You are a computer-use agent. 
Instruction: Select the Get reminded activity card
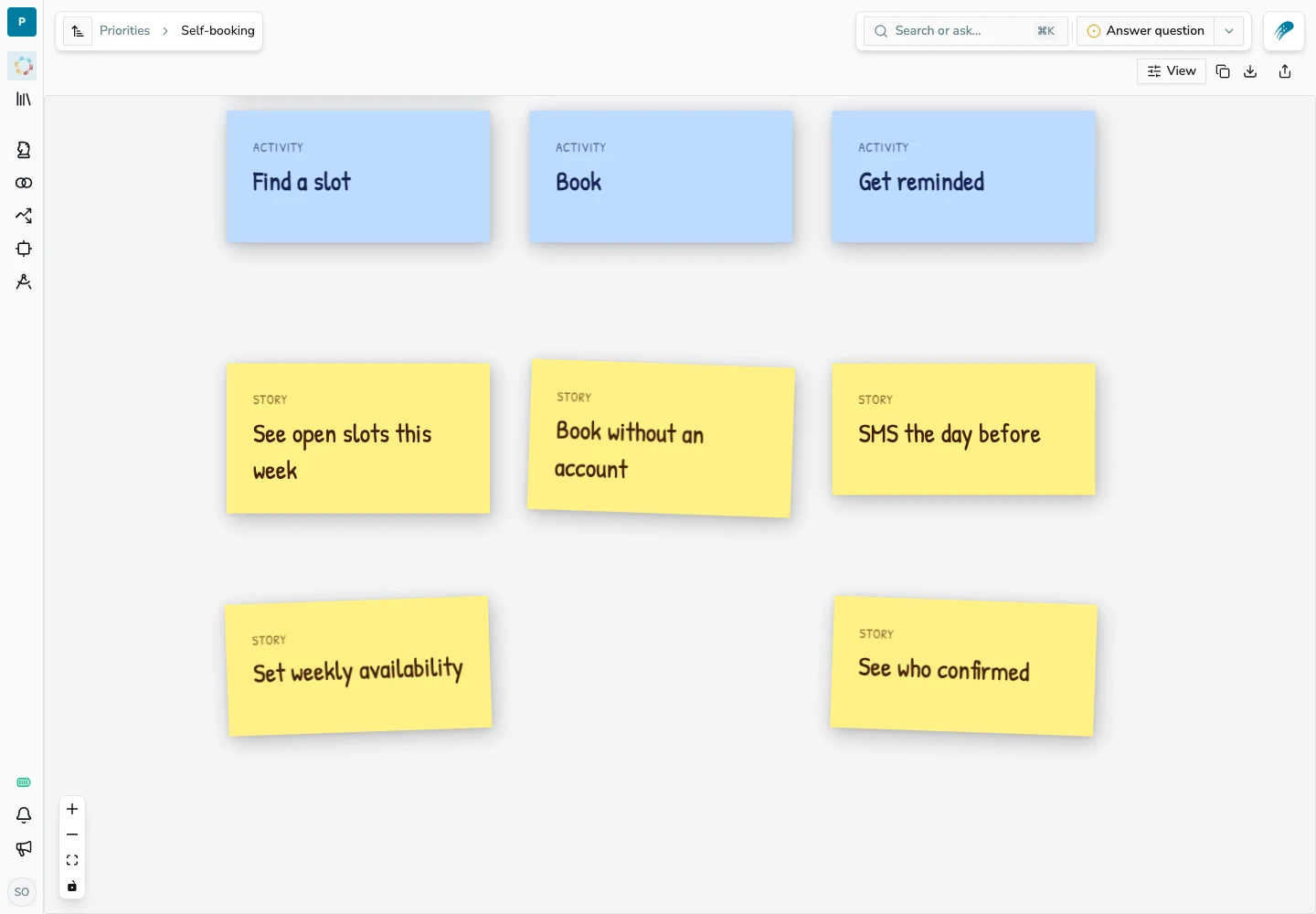click(x=963, y=177)
